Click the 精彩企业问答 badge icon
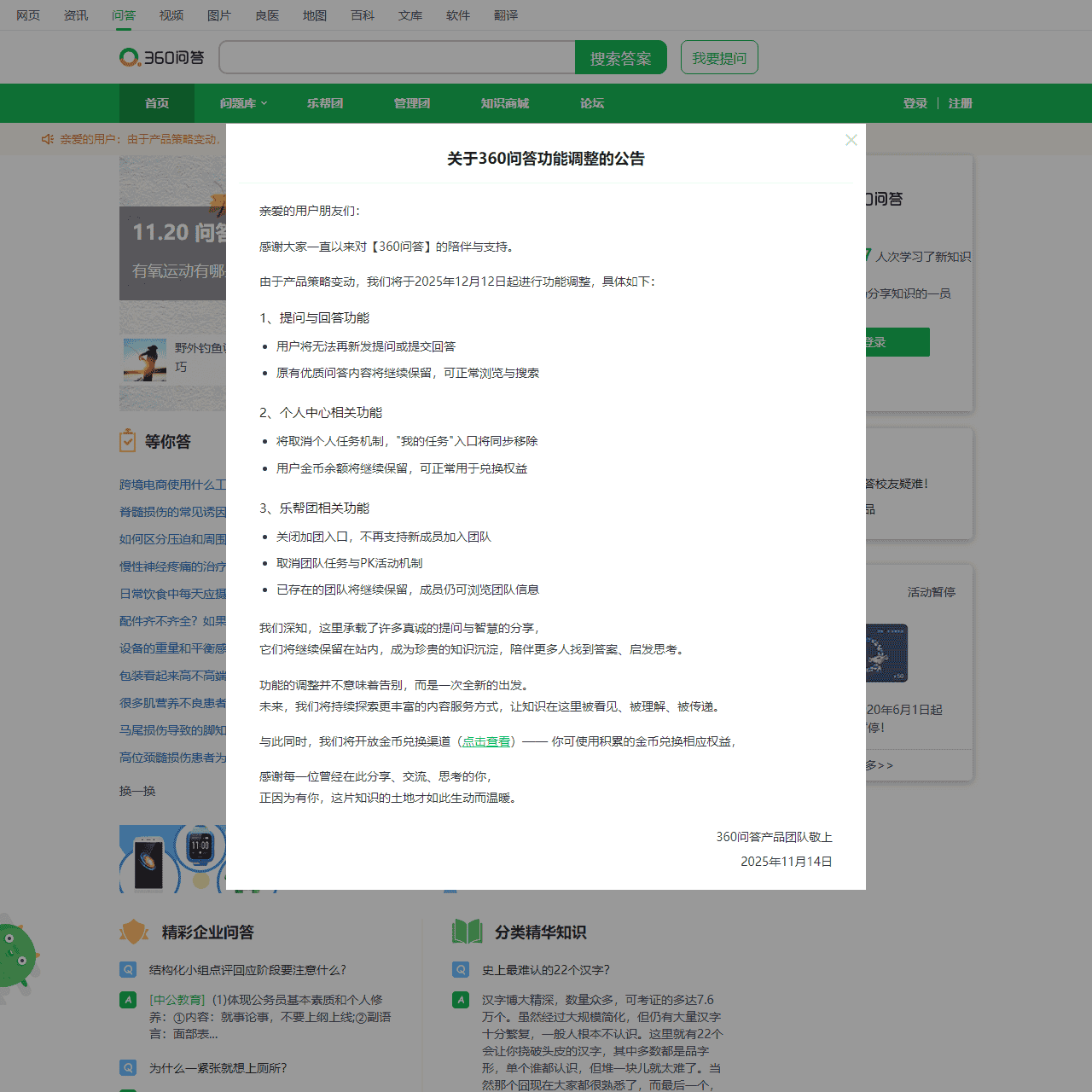This screenshot has height=1092, width=1092. point(134,932)
